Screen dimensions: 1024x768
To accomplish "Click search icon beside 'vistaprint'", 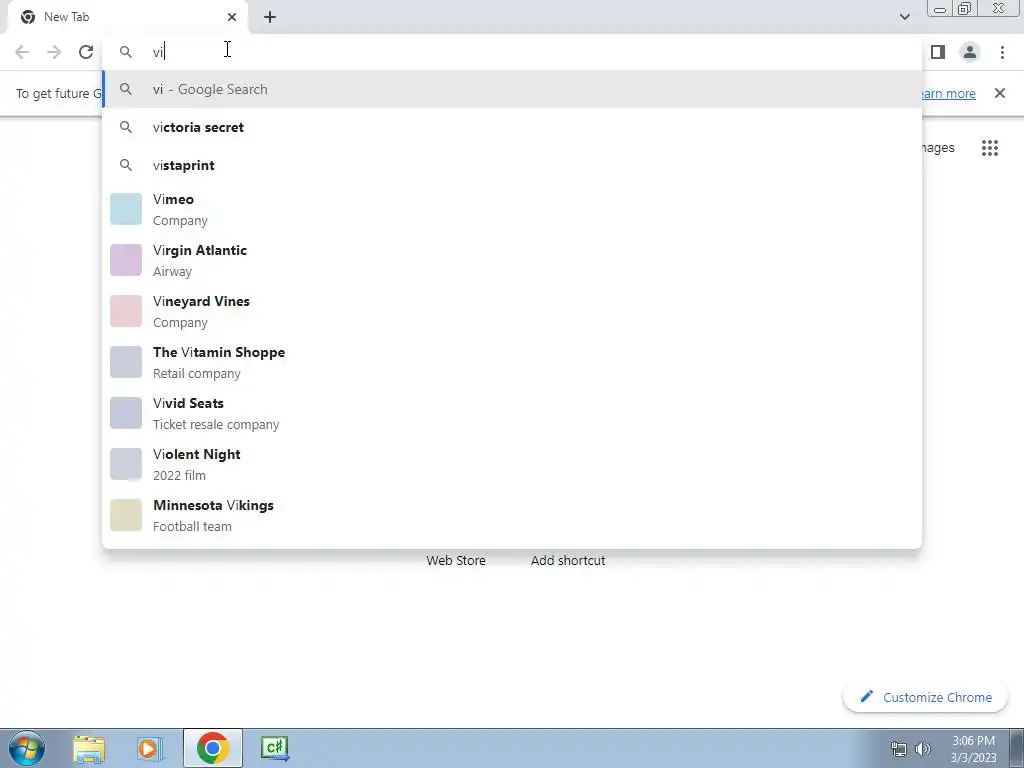I will click(126, 165).
